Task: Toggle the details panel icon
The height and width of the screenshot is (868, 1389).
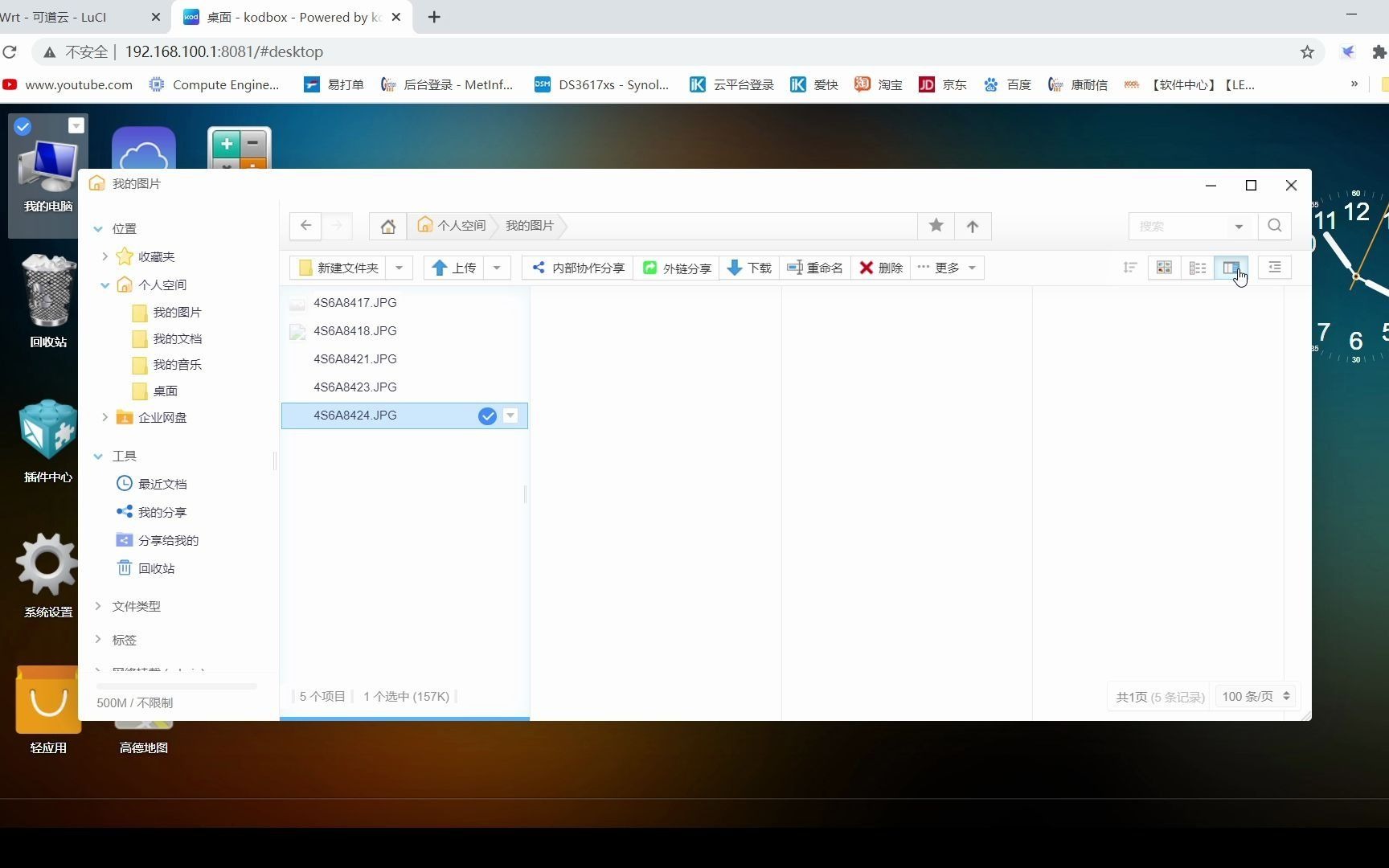Action: 1275,268
